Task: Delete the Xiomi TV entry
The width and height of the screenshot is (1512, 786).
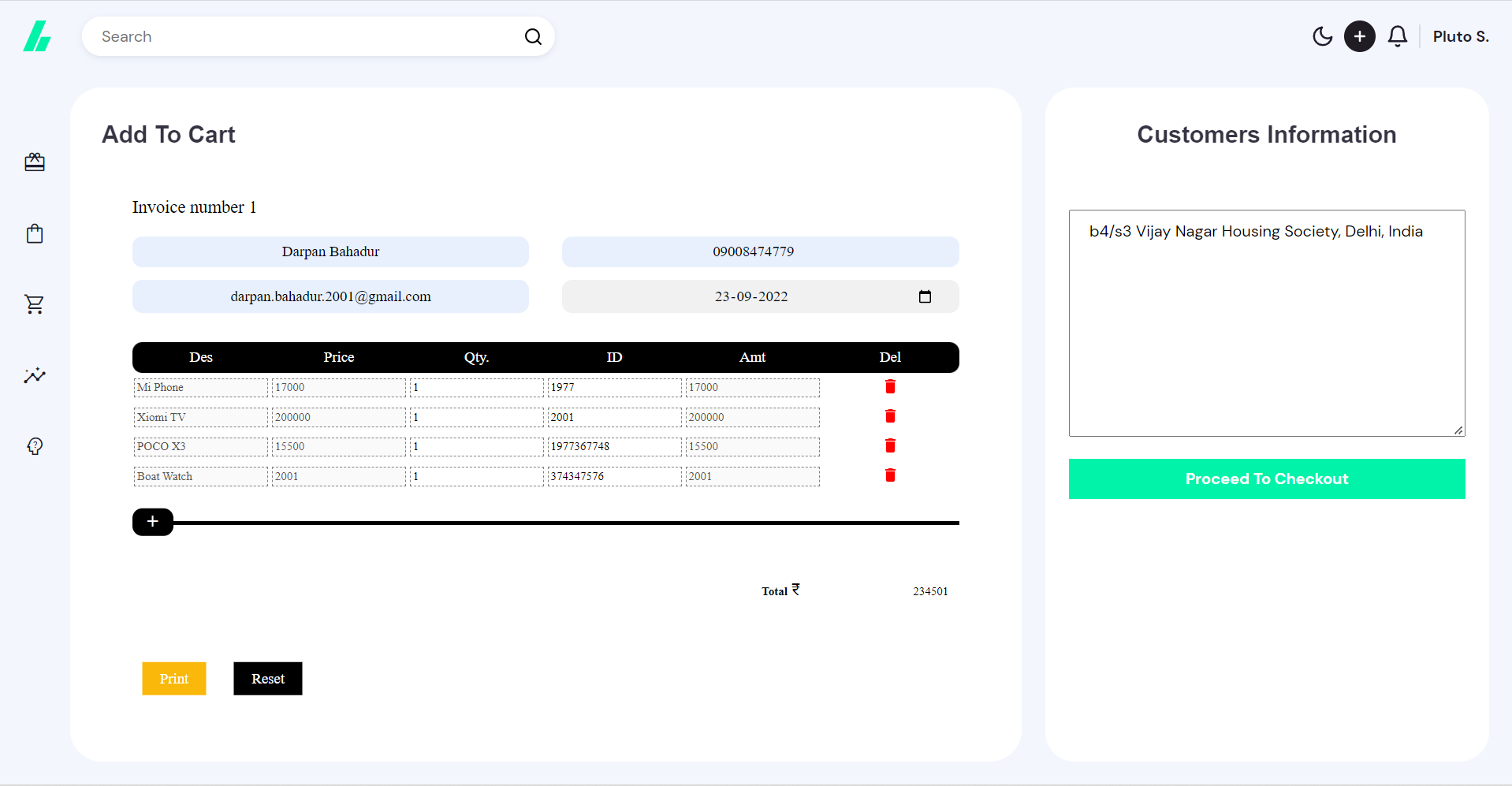Action: [890, 416]
